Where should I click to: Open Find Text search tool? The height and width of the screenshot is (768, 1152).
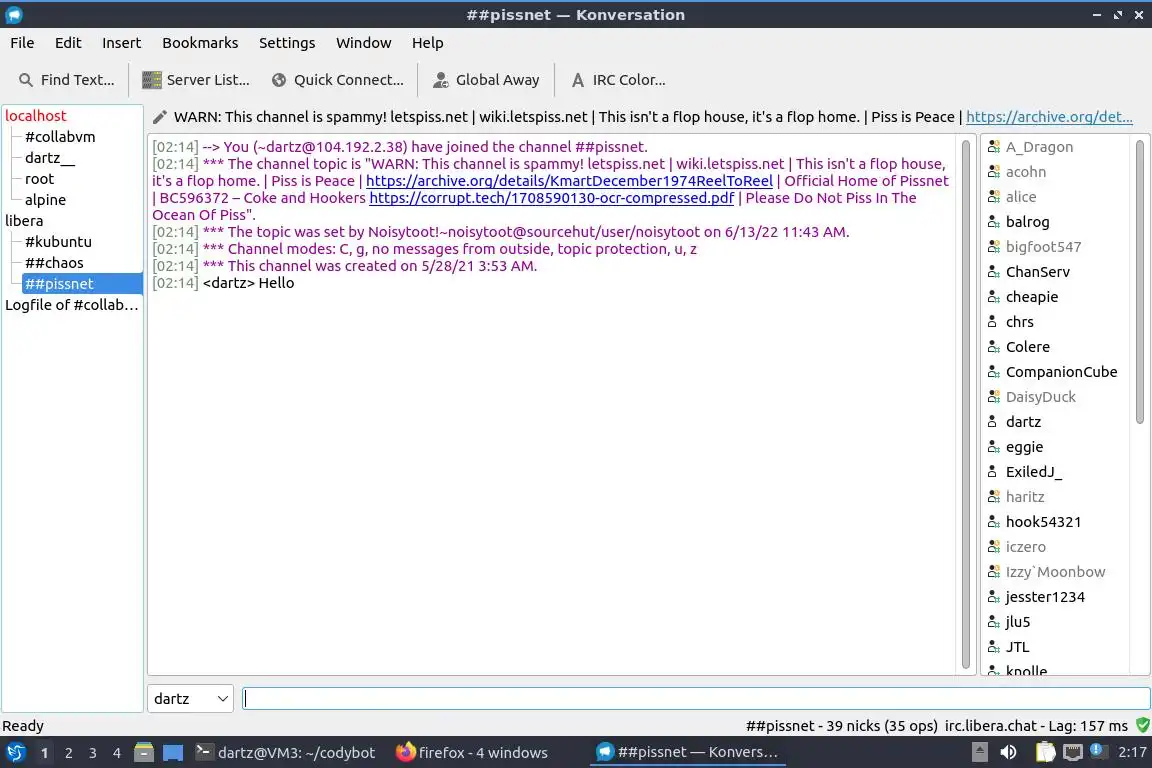(x=67, y=80)
